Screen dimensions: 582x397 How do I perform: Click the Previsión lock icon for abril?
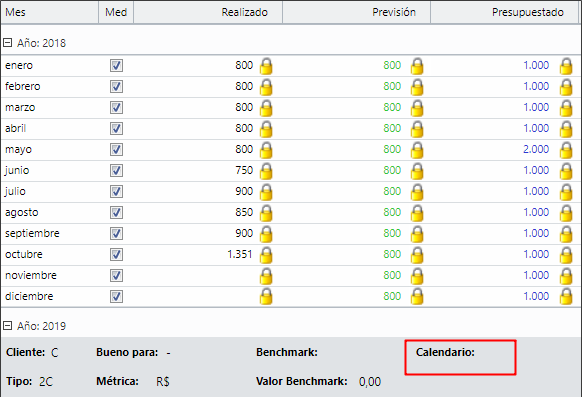(417, 129)
